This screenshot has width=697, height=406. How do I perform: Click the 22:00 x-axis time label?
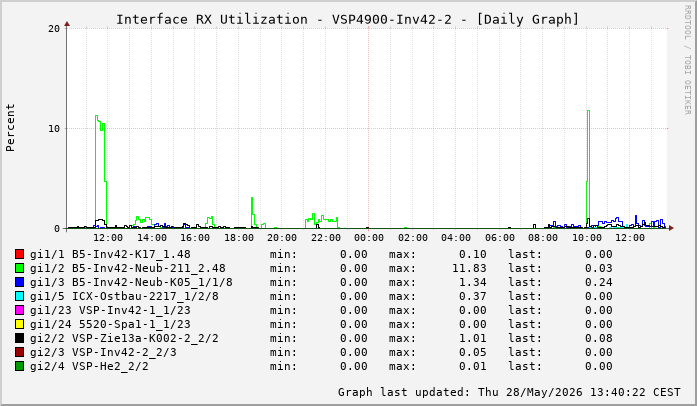[326, 238]
